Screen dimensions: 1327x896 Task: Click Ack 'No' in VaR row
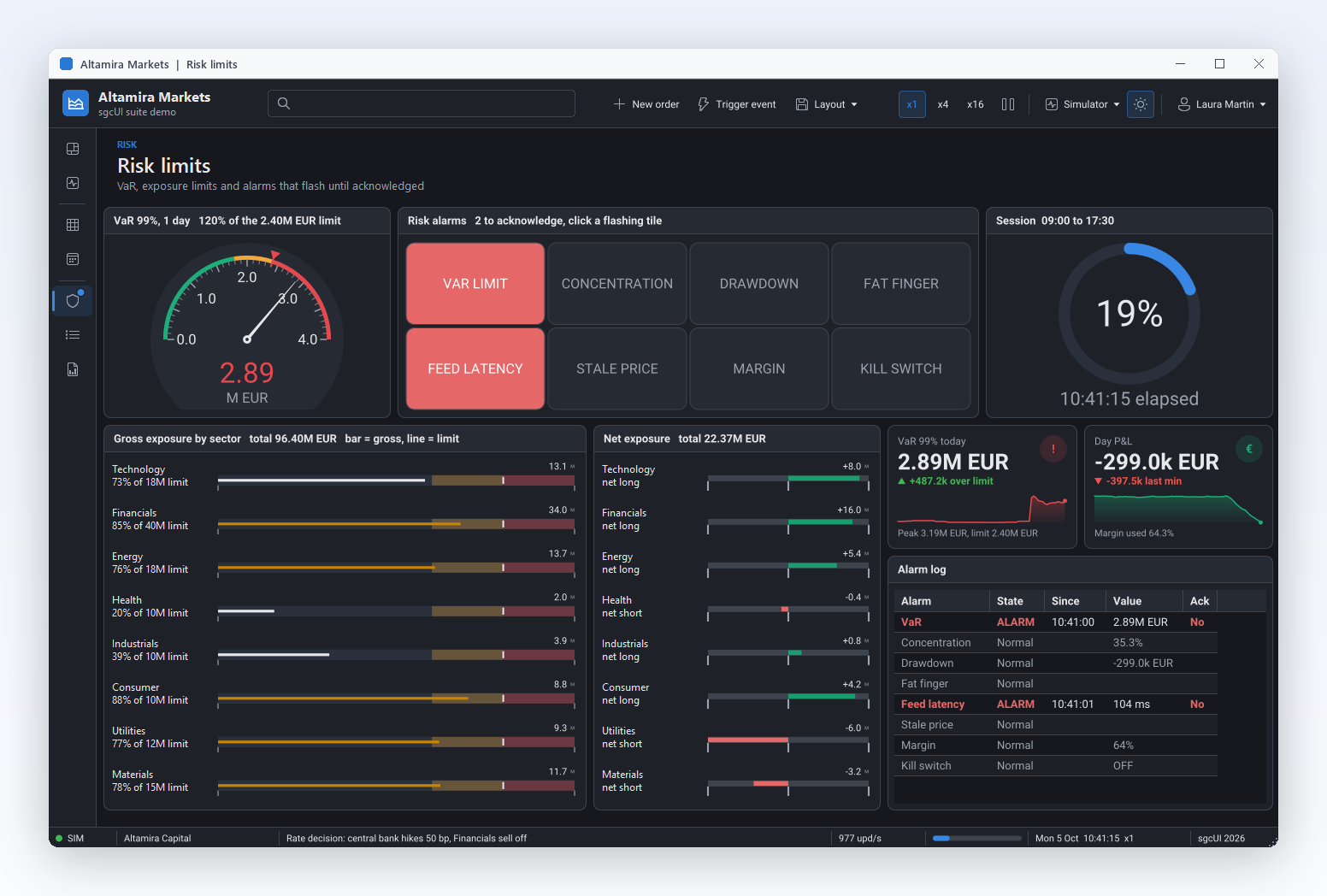(1197, 622)
